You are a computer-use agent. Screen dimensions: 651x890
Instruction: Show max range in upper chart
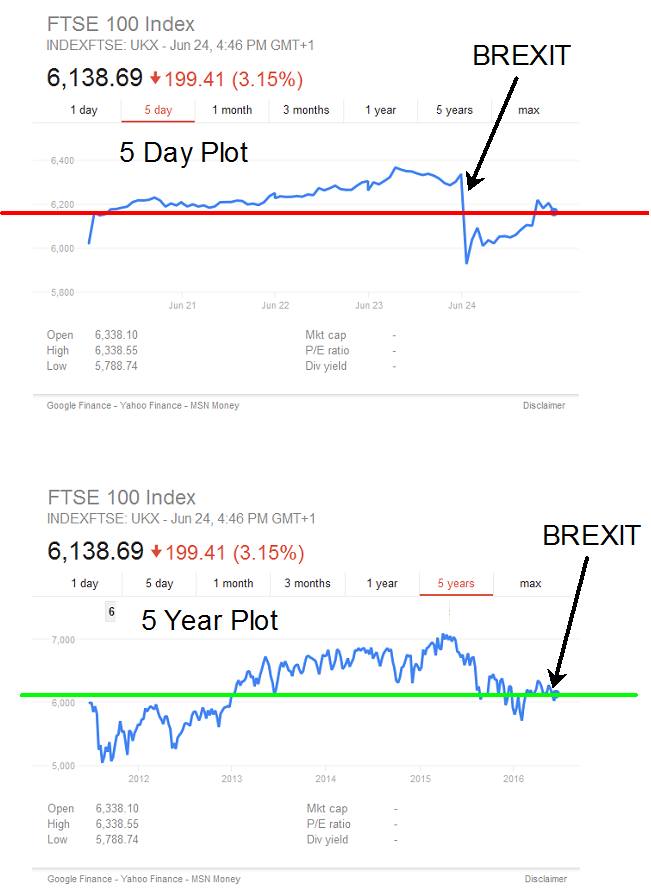pos(529,110)
